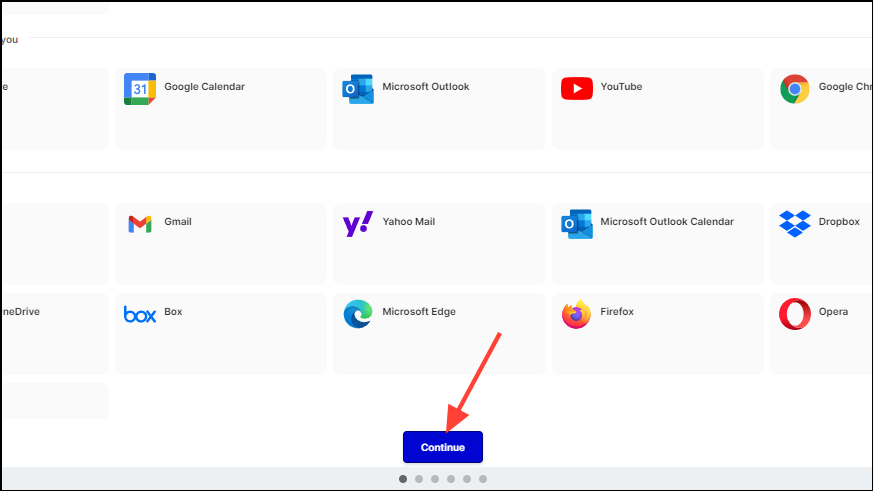Select the Microsoft Edge icon
The height and width of the screenshot is (491, 873).
[358, 314]
